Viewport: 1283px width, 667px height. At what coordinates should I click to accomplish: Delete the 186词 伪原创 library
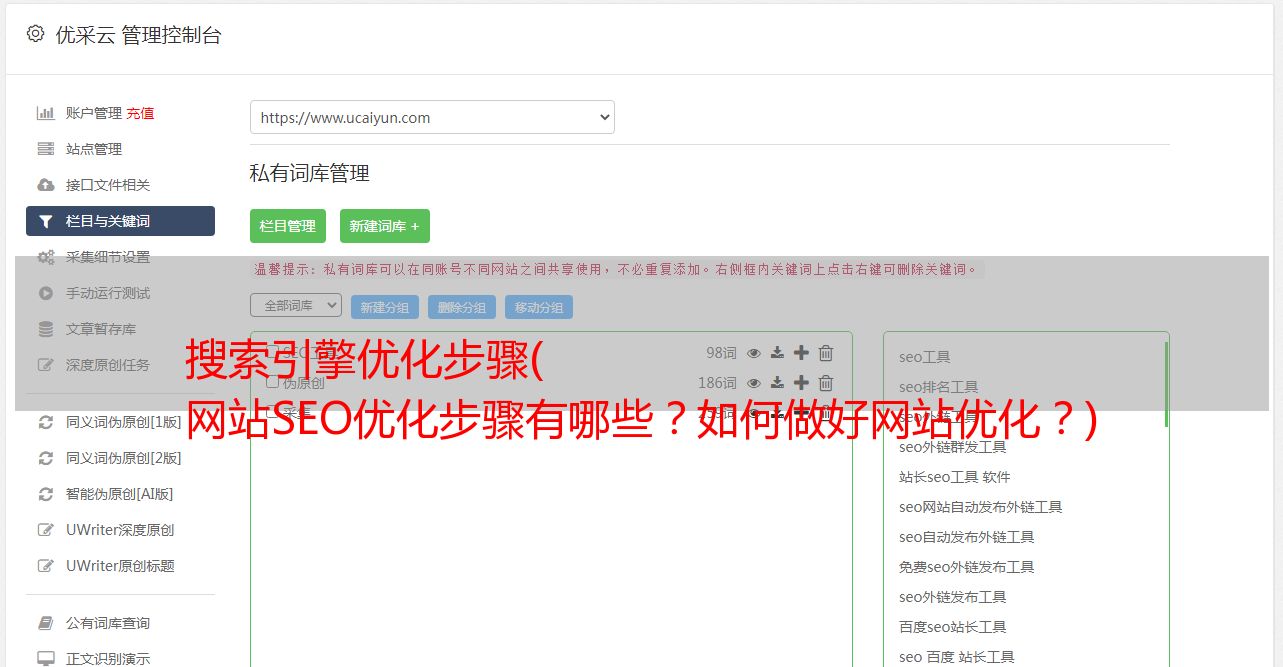coord(826,383)
